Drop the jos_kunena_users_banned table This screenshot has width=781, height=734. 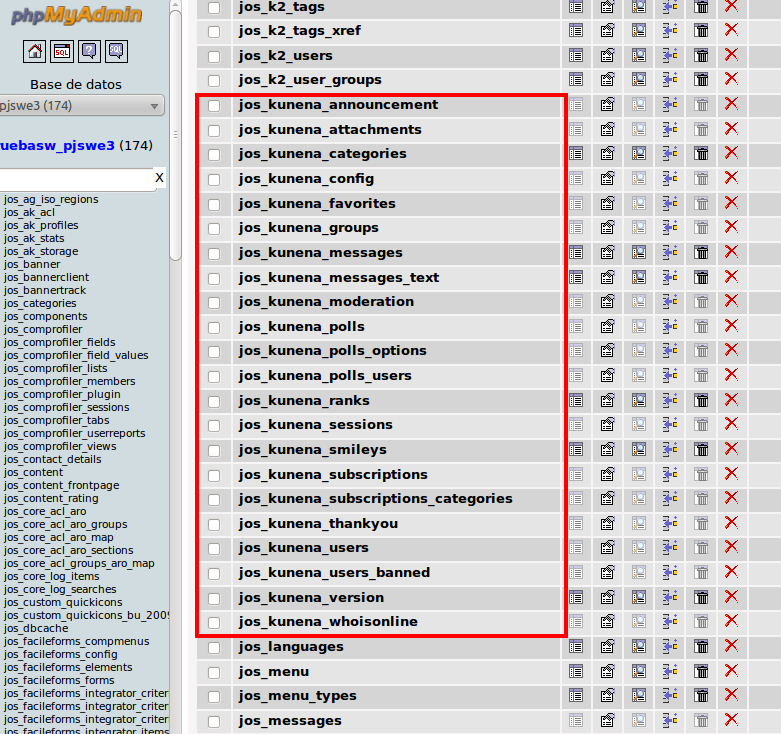pos(731,573)
